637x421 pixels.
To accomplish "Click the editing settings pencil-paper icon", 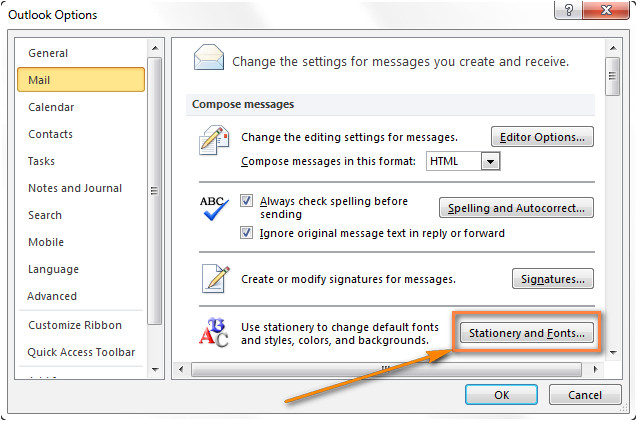I will click(x=214, y=143).
